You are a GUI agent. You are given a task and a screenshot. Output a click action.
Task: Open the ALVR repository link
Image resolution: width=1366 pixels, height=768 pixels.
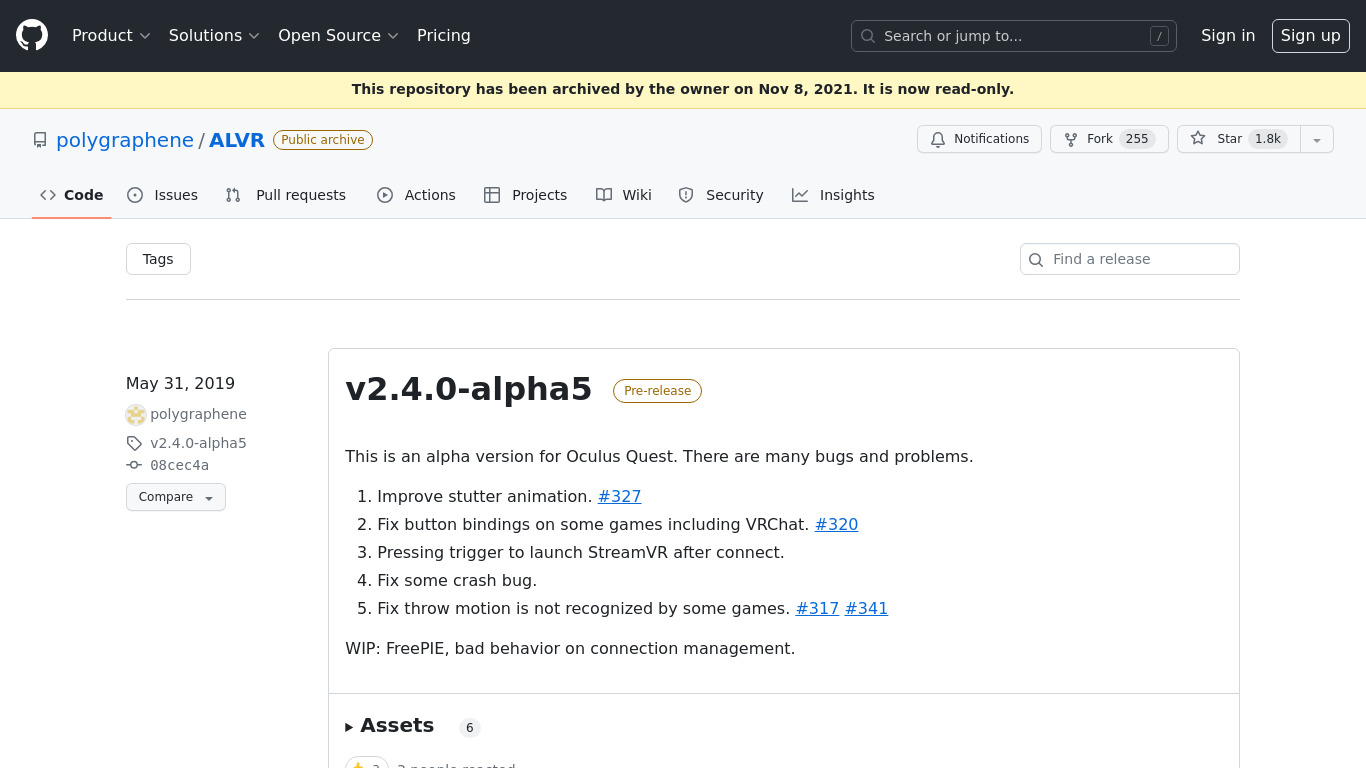237,140
